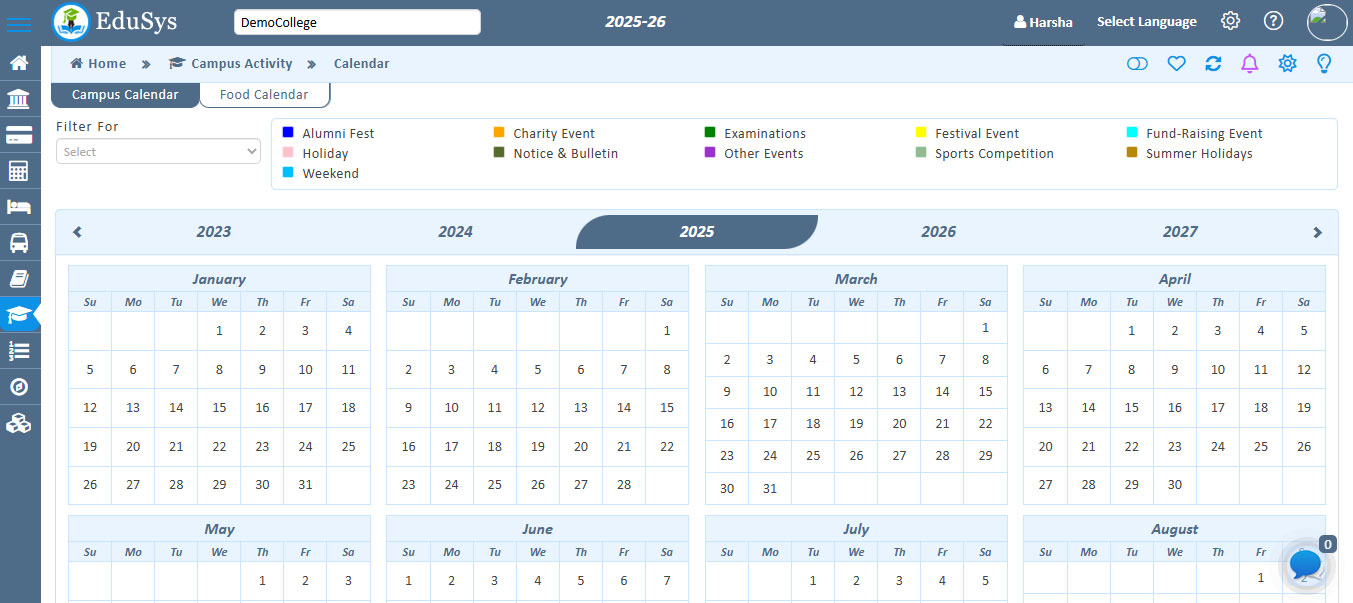Select the year 2026 in the calendar
The image size is (1353, 603).
[x=938, y=231]
